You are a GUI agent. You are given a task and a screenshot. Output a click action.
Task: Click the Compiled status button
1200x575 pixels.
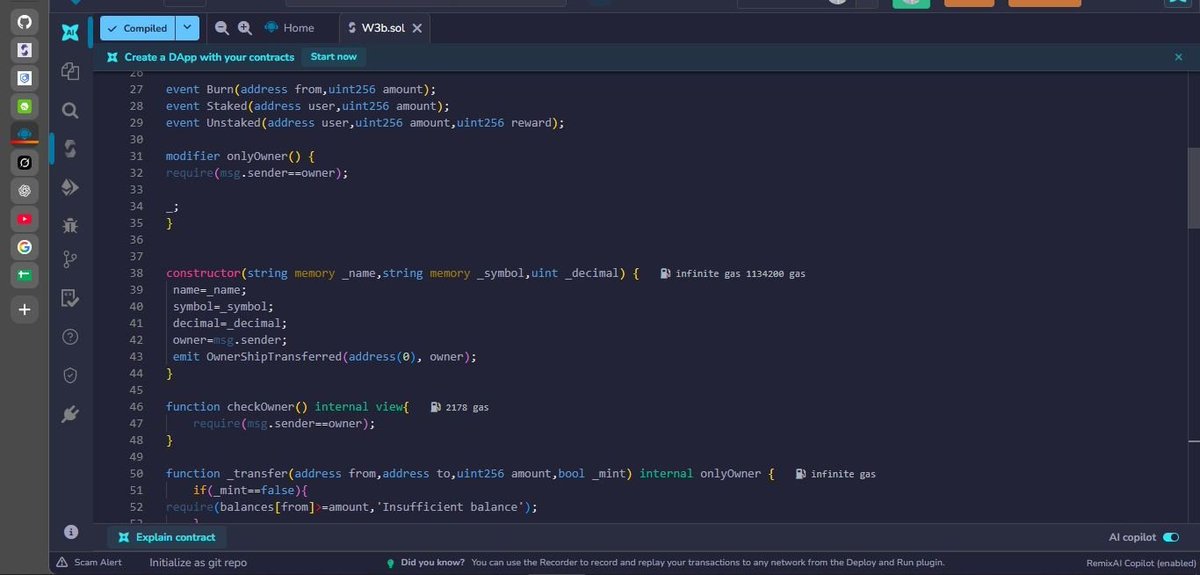pos(138,29)
